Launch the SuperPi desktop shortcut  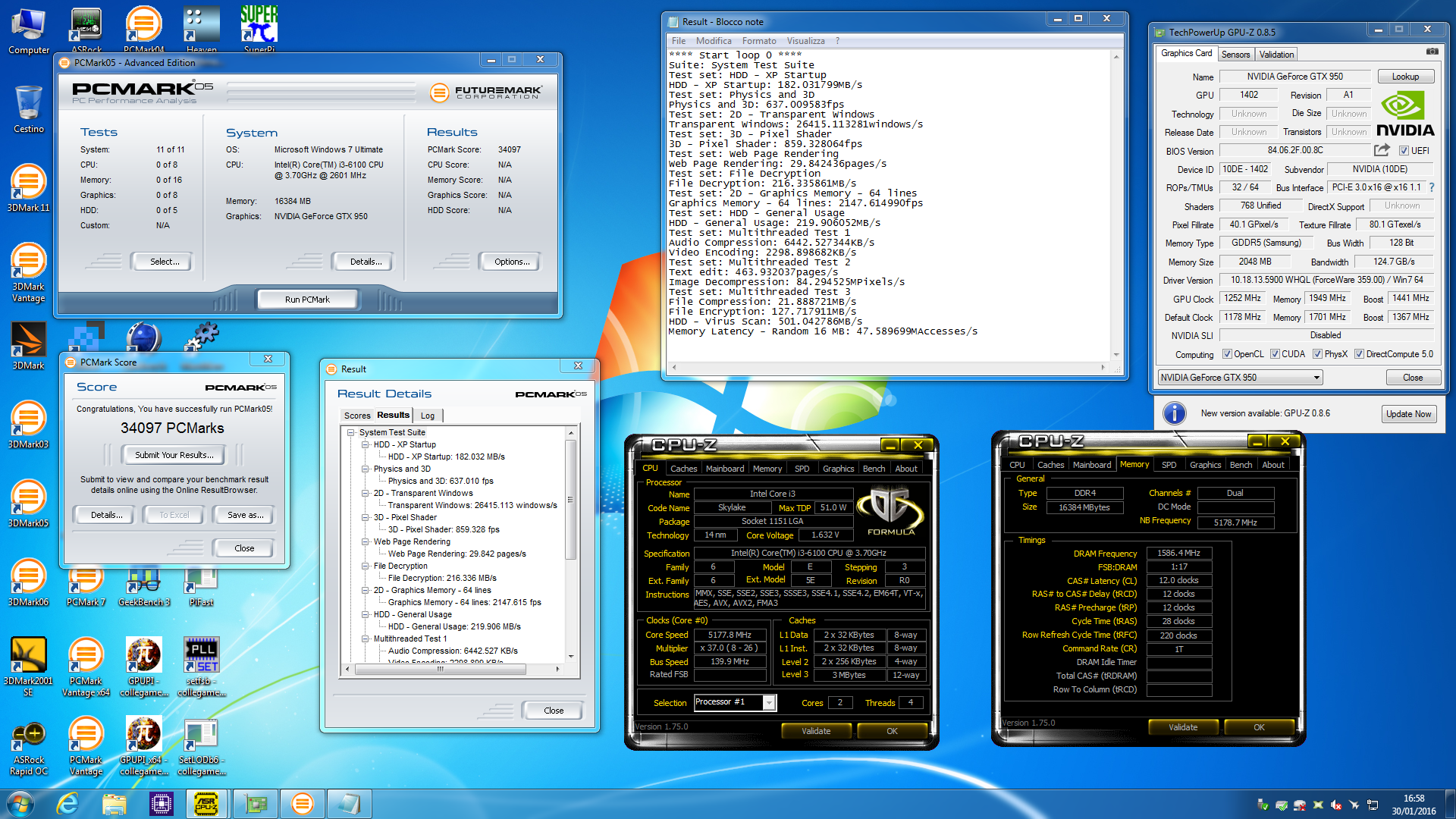pyautogui.click(x=259, y=29)
